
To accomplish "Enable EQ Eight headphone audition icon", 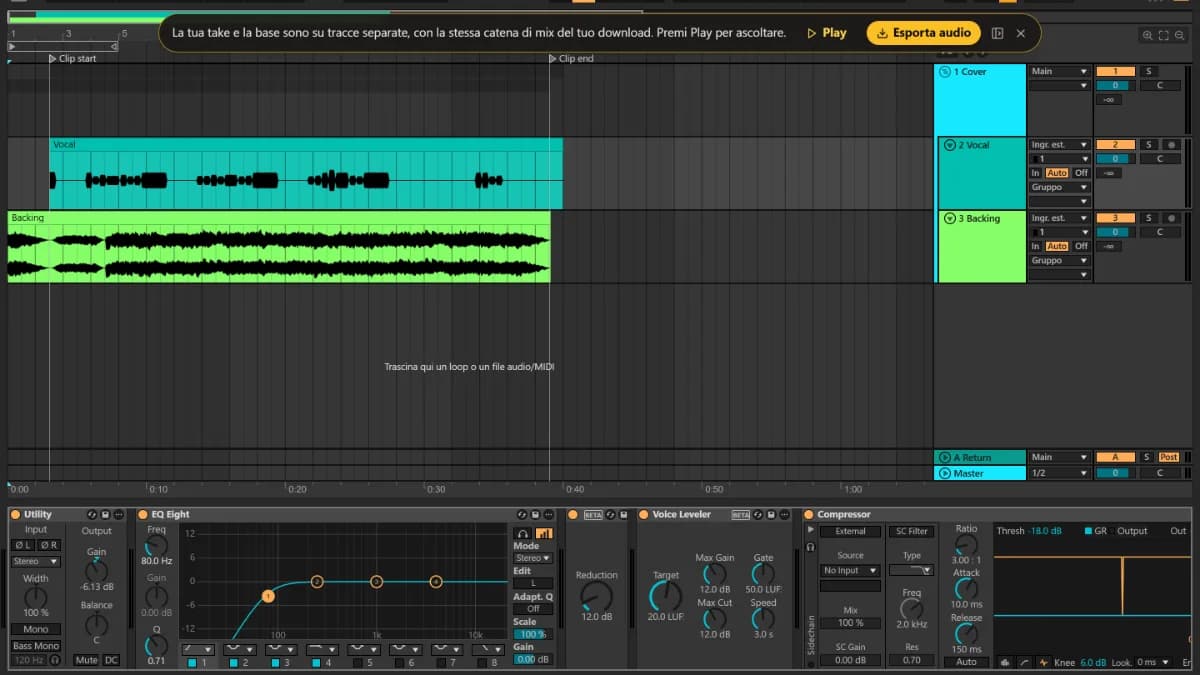I will 522,533.
